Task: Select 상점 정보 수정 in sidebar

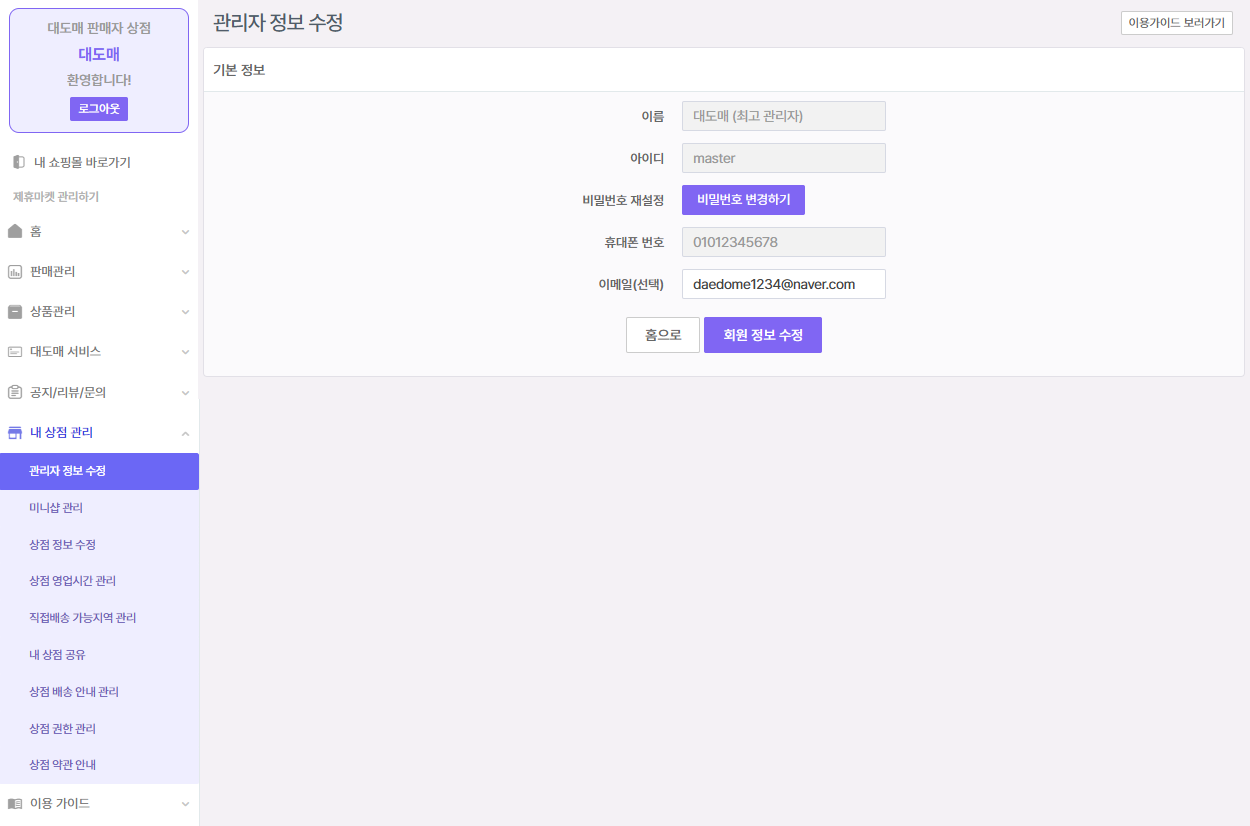Action: point(62,545)
